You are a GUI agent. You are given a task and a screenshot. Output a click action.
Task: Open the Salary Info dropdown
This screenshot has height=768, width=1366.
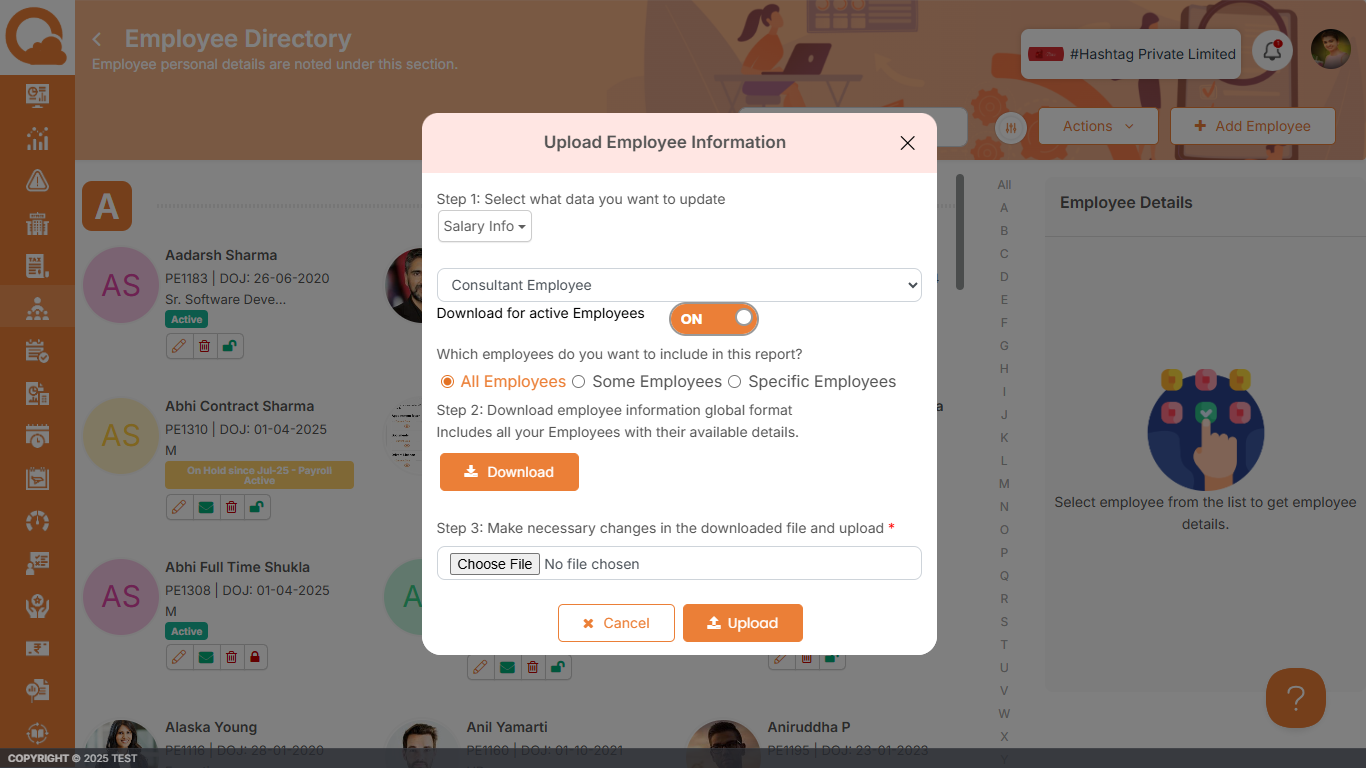pyautogui.click(x=485, y=226)
